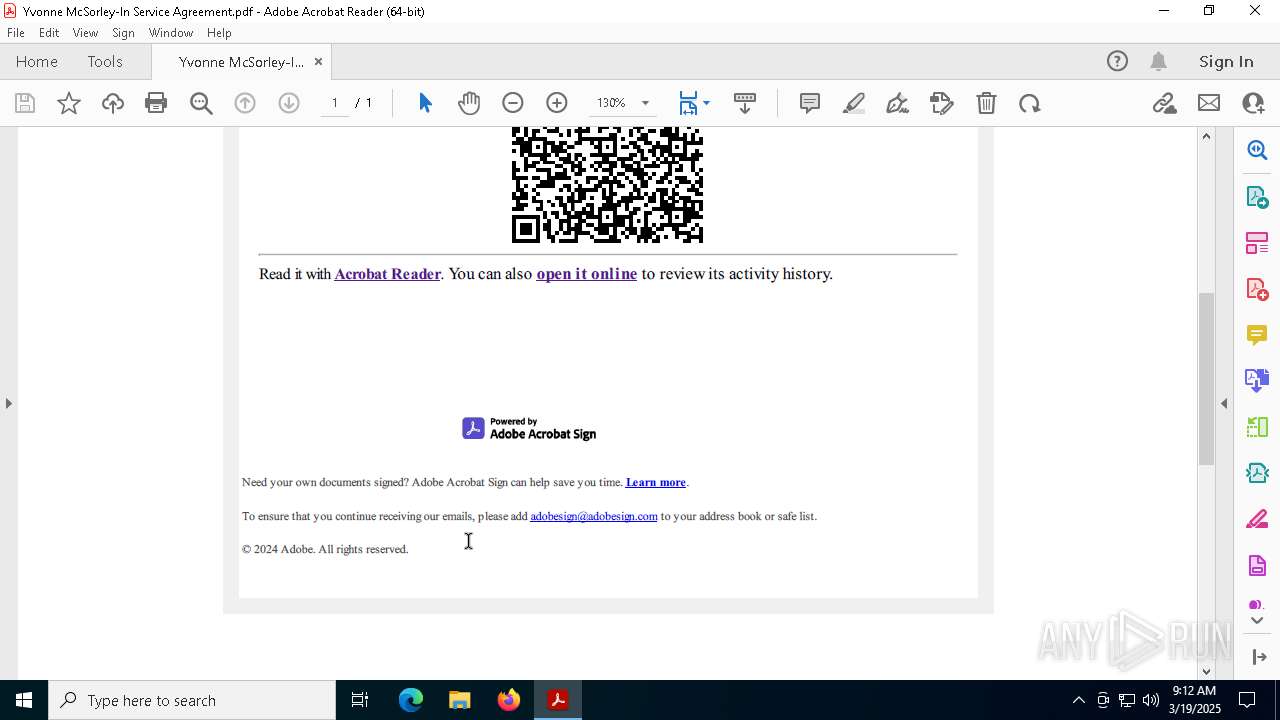This screenshot has width=1280, height=720.
Task: Select the Highlight text pen tool
Action: 854,103
